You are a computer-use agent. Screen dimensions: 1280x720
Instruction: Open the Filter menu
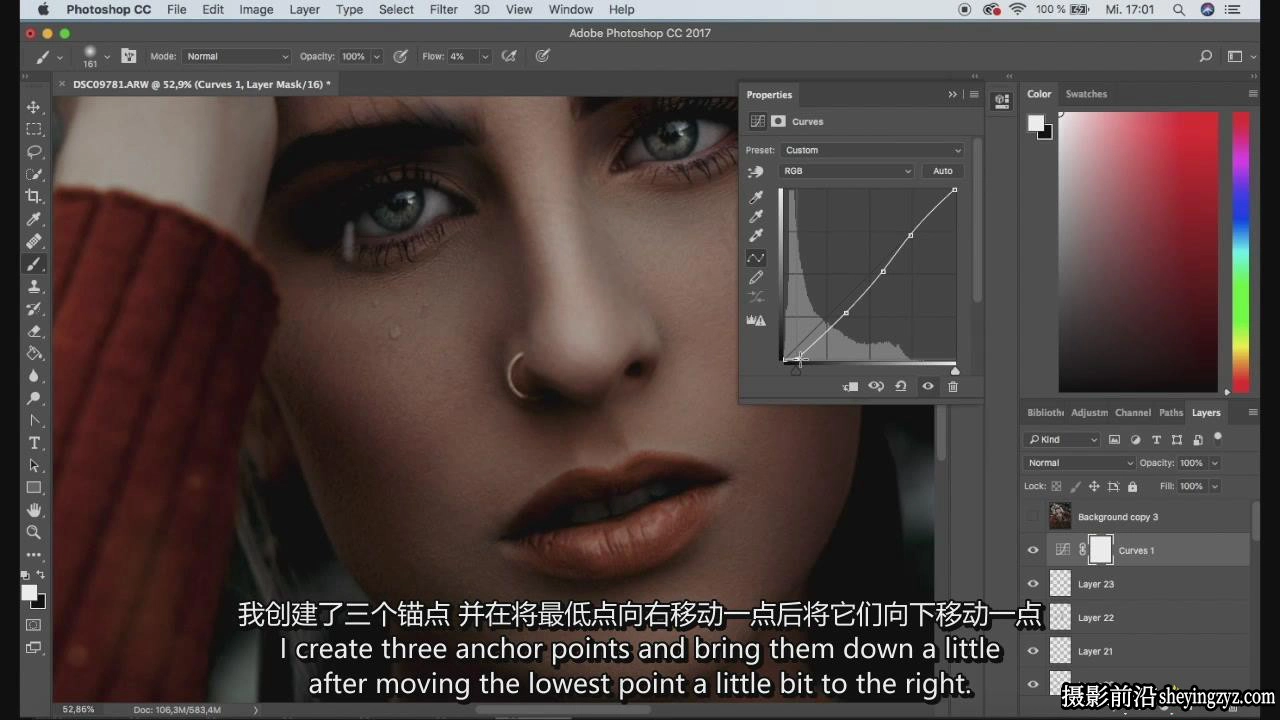443,9
